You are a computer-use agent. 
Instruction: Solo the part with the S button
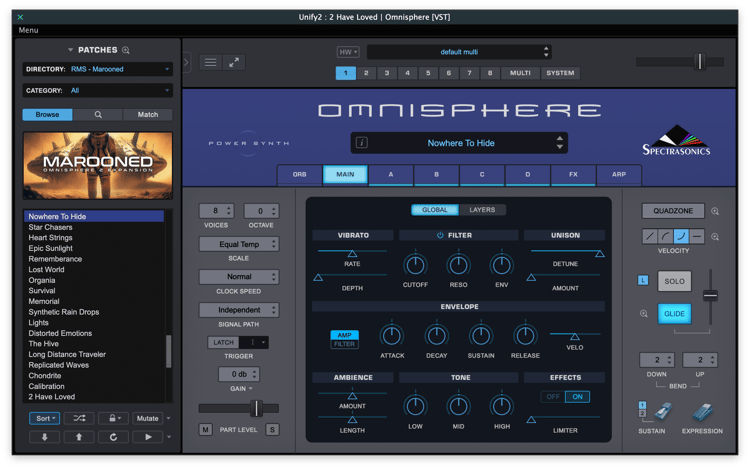(272, 429)
